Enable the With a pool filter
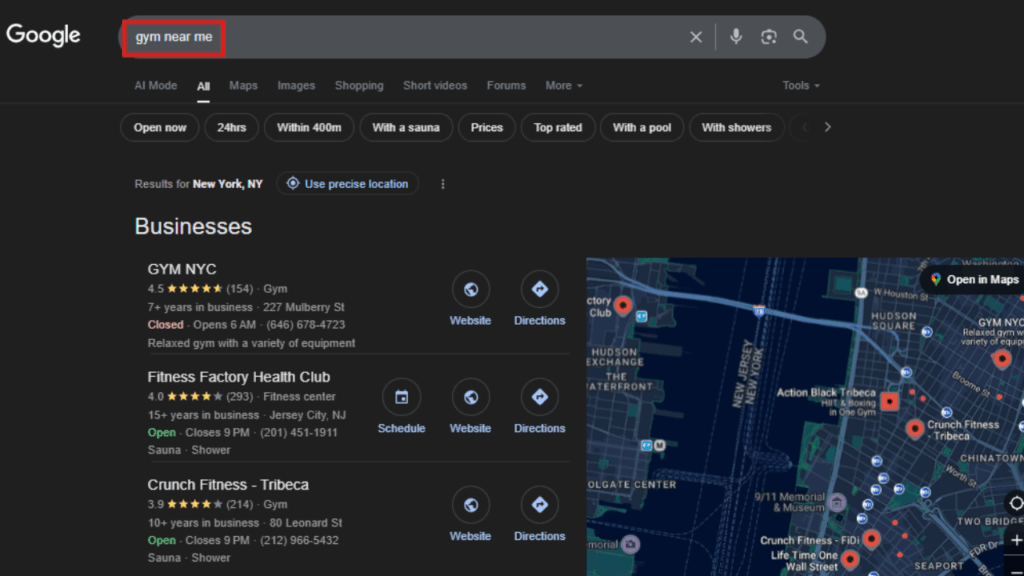This screenshot has width=1024, height=576. 641,127
